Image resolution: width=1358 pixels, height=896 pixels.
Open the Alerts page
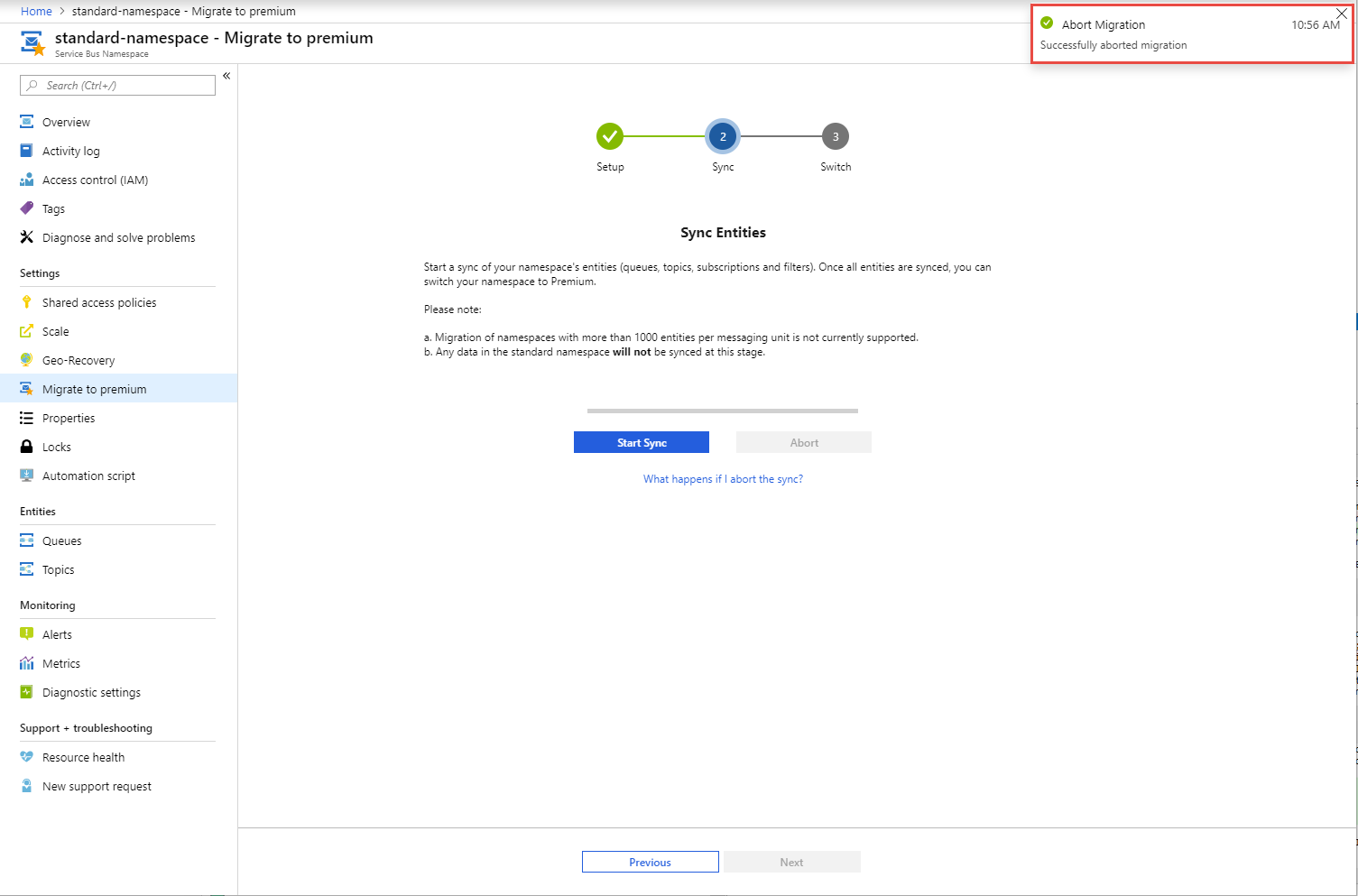pos(58,633)
